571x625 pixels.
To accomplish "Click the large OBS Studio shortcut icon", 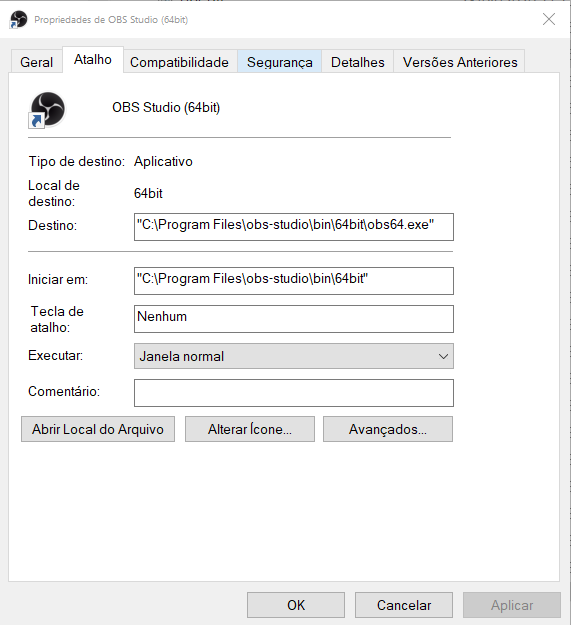I will click(47, 110).
